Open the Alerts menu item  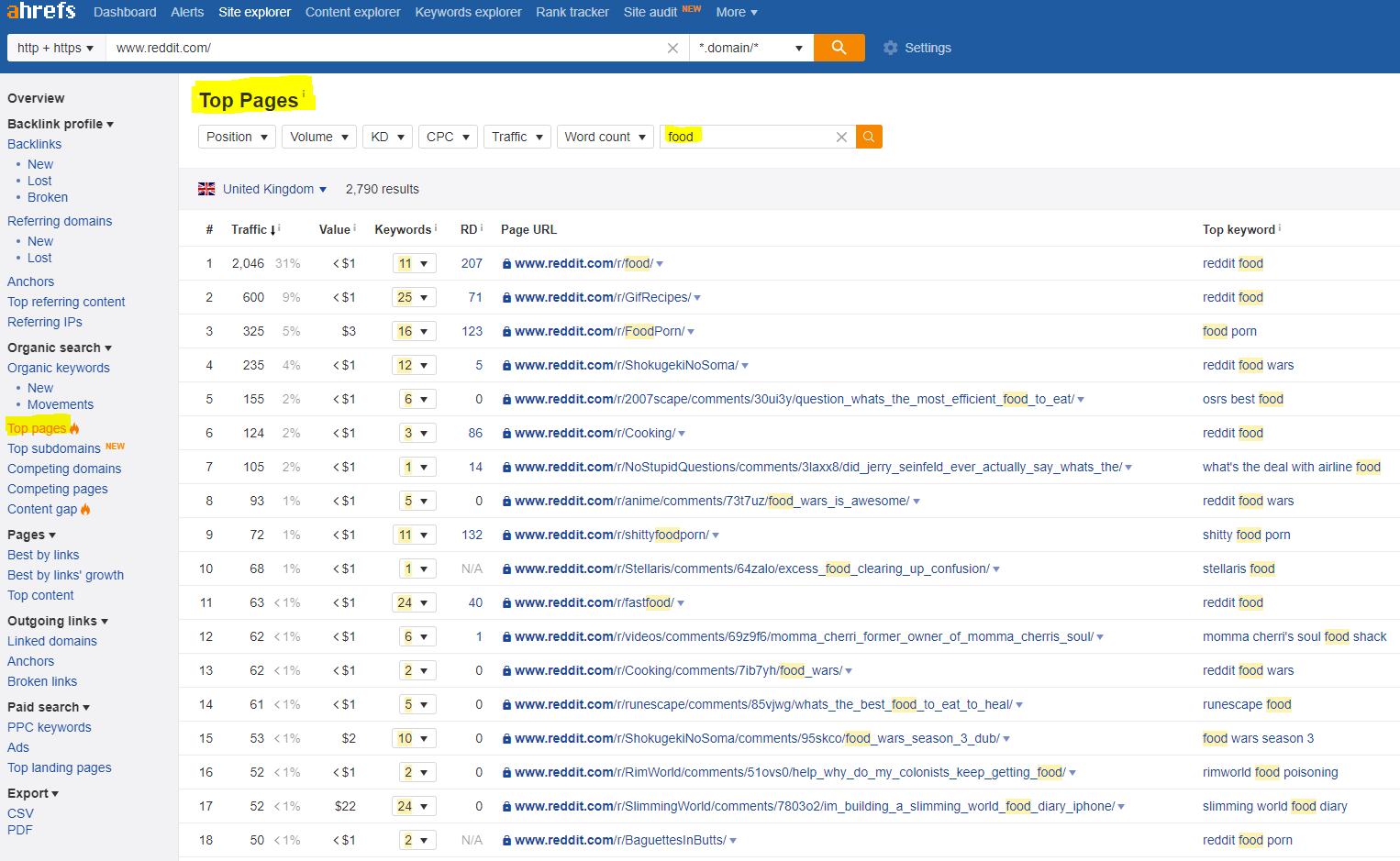tap(187, 12)
